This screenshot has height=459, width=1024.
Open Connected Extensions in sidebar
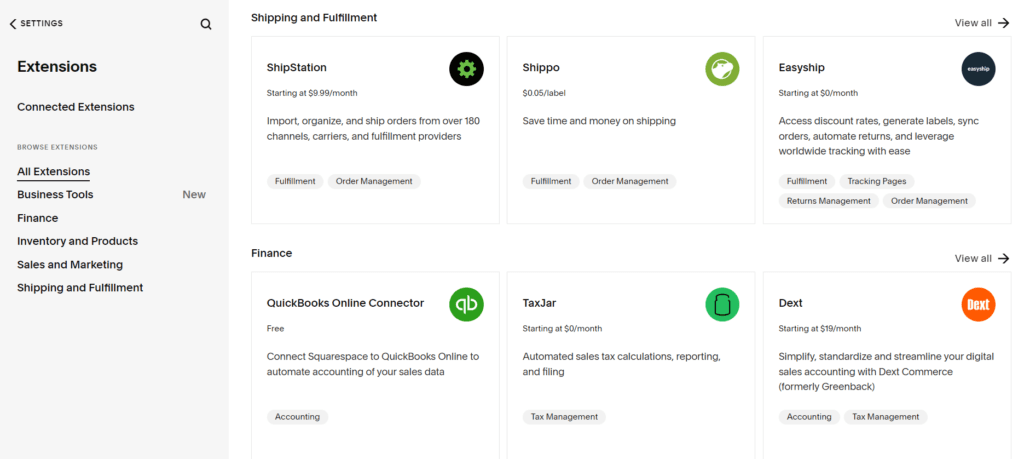coord(76,107)
